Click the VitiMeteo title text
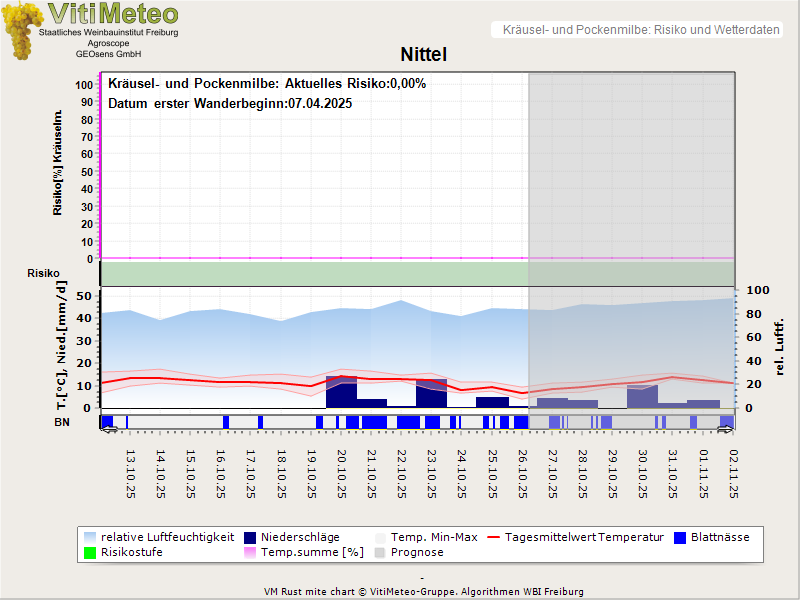Screen dimensions: 800x600 (x=113, y=14)
